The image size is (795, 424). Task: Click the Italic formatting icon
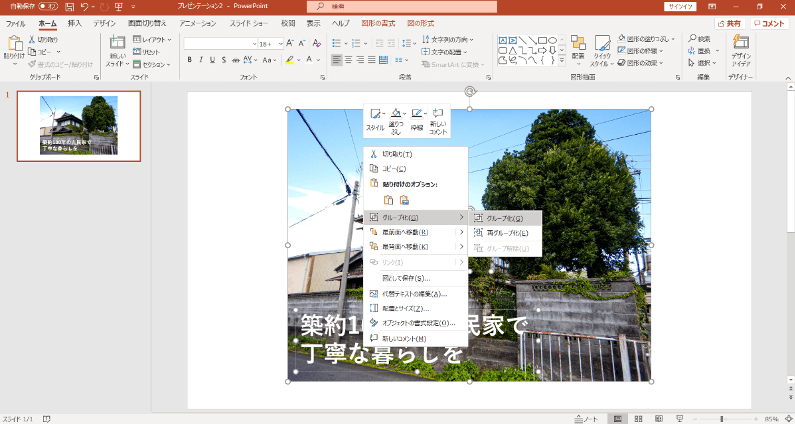coord(201,60)
